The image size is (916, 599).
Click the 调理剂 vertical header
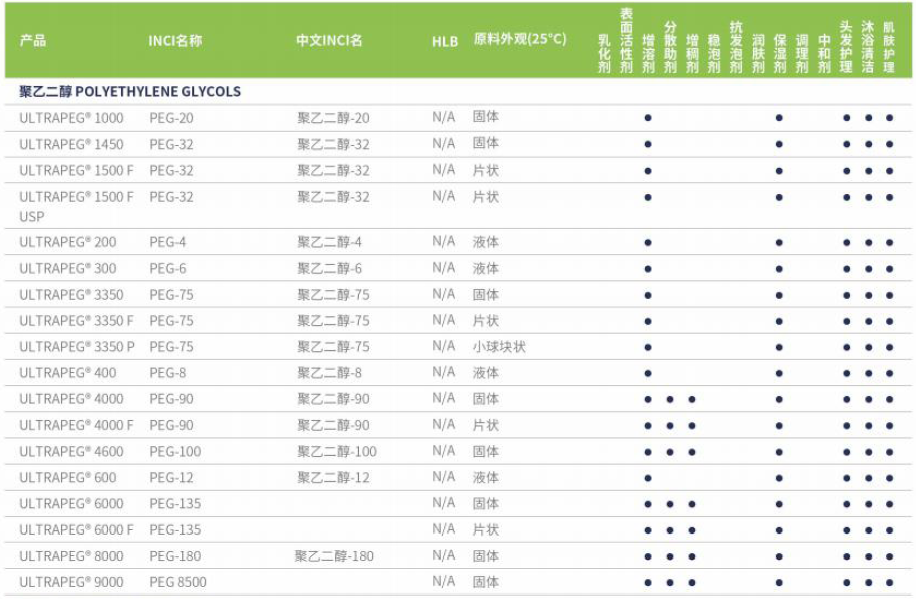pos(802,54)
